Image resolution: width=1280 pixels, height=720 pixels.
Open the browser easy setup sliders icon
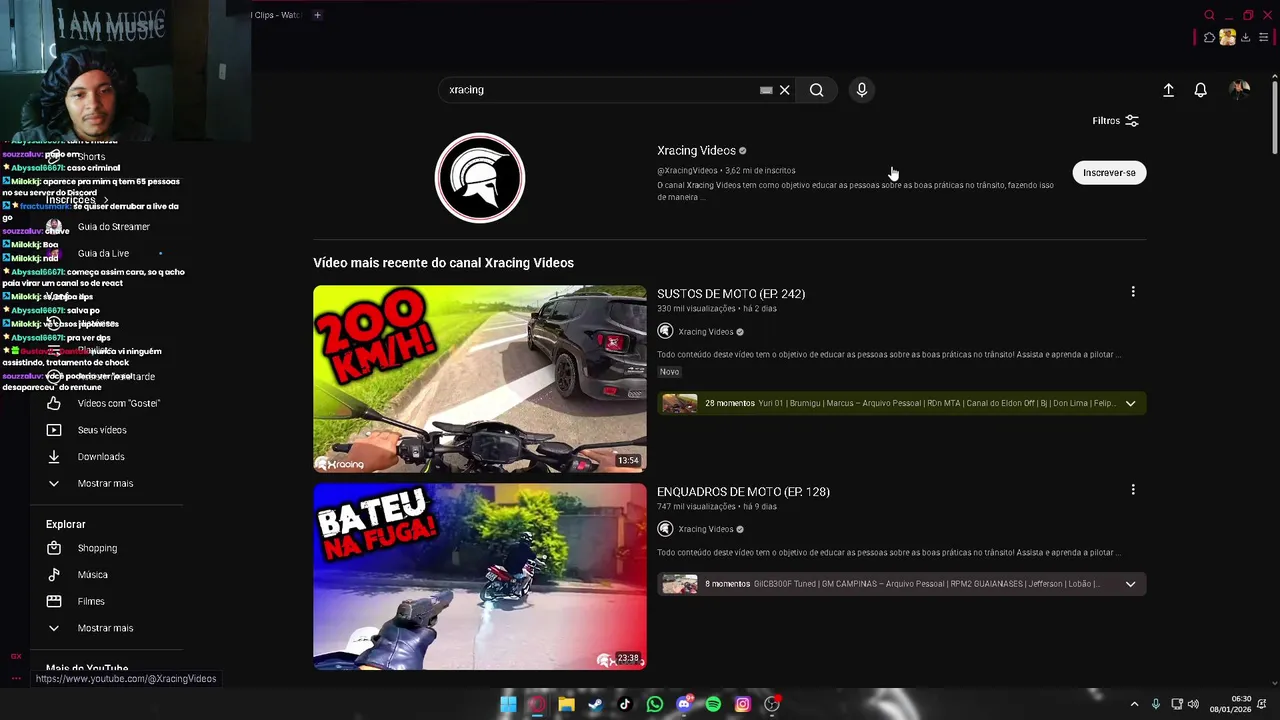(x=1264, y=38)
